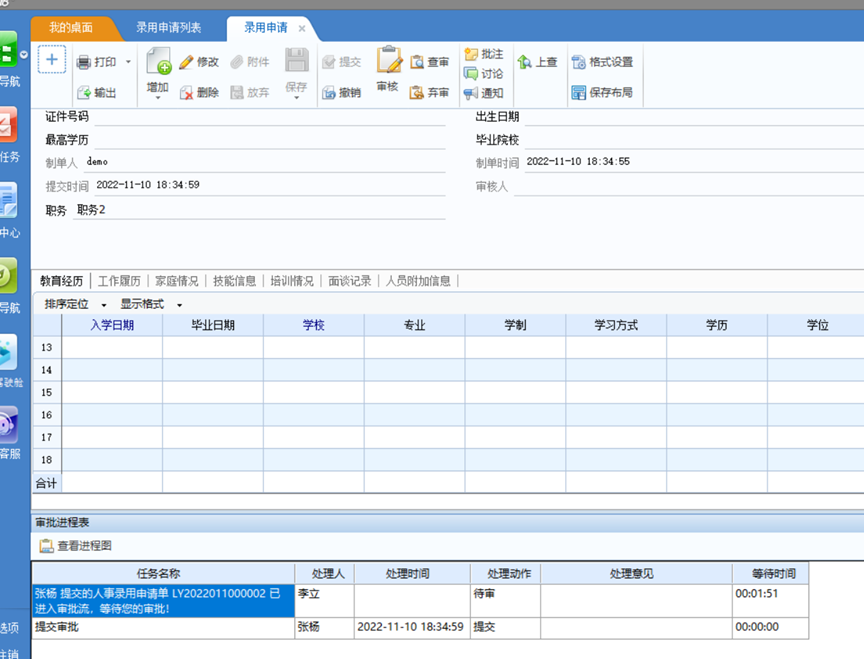
Task: Open the 工作履历 sub-tab
Action: click(119, 281)
